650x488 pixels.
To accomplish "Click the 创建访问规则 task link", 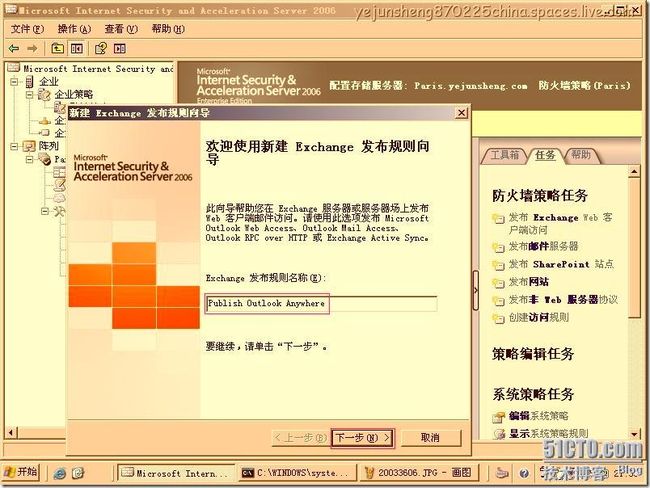I will [x=538, y=318].
